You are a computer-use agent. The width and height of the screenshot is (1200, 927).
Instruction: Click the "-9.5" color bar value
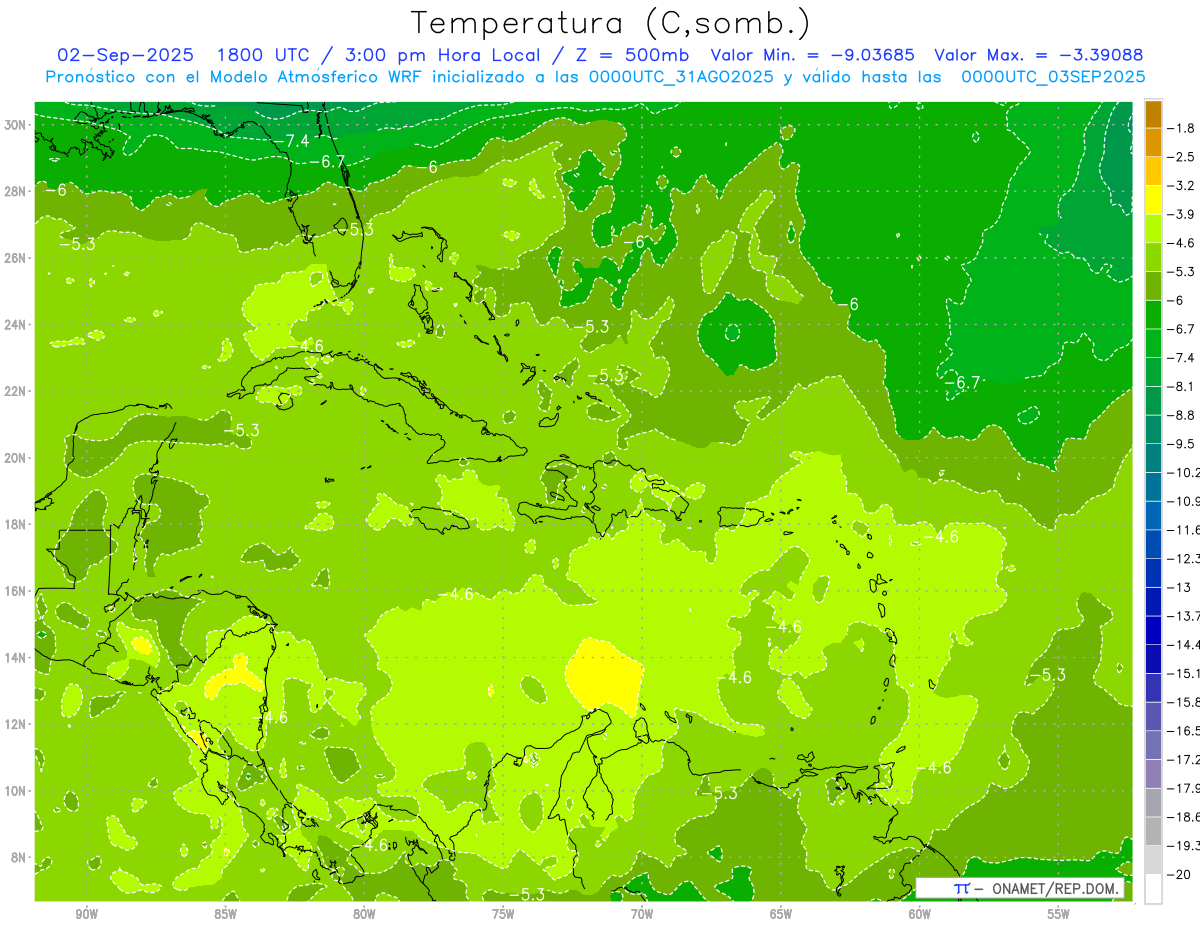click(x=1181, y=444)
